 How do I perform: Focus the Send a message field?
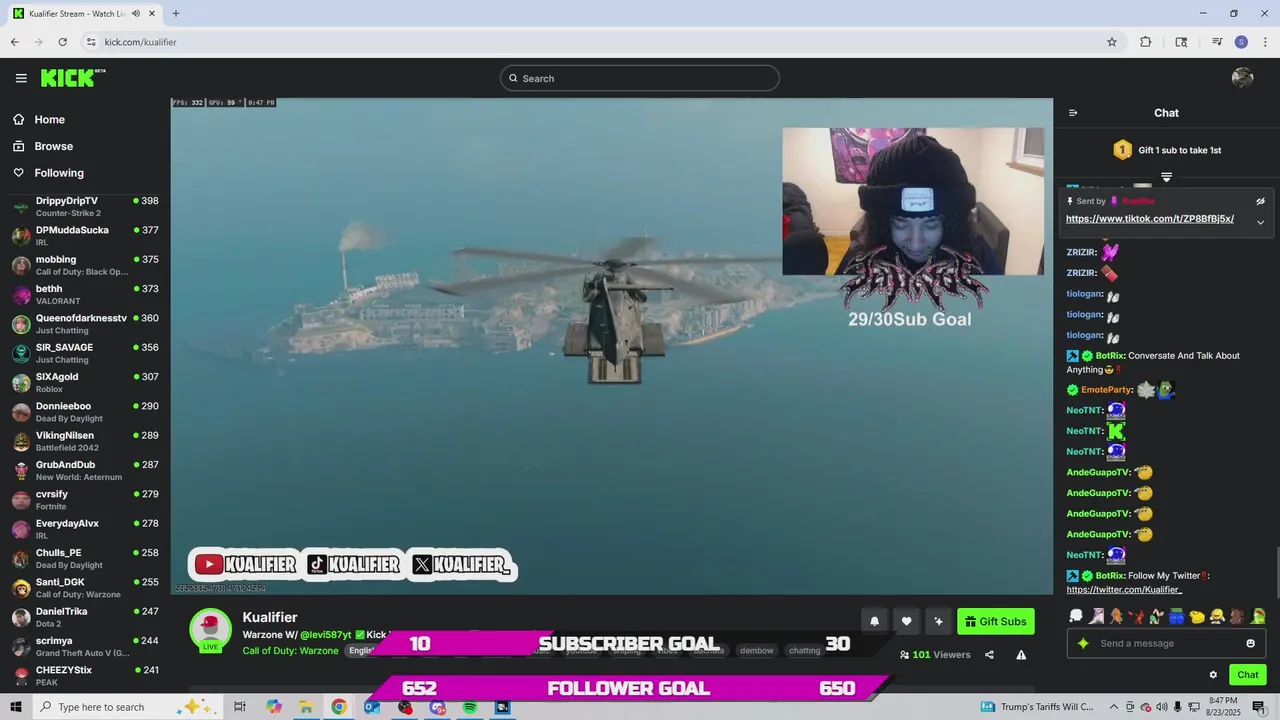(x=1168, y=643)
